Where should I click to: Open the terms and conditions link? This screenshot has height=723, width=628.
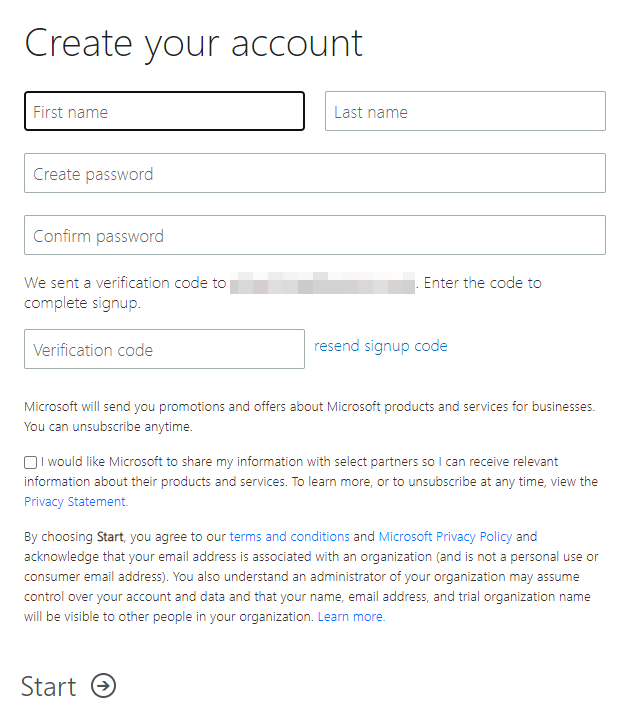(290, 537)
